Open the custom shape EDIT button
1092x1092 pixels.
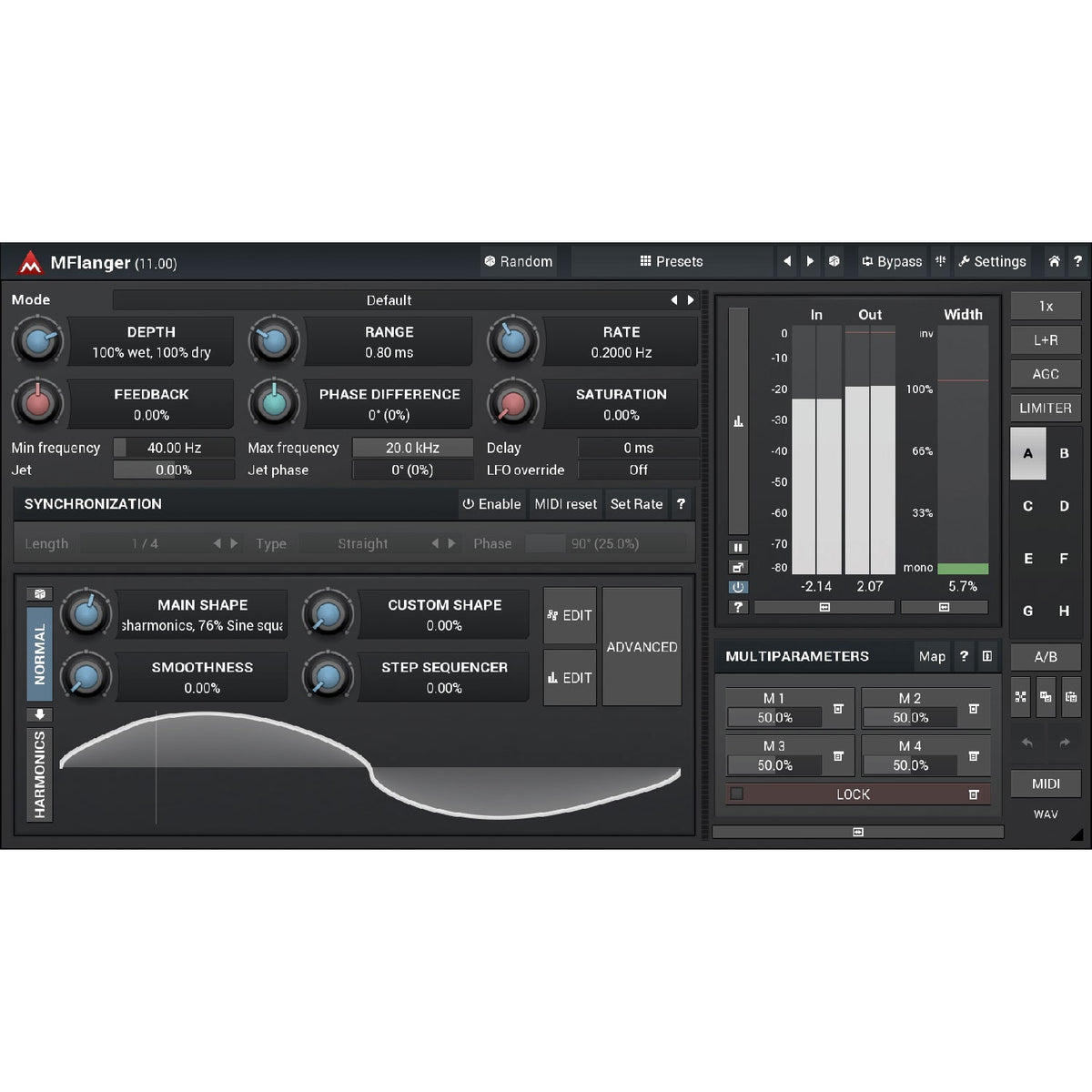tap(570, 615)
